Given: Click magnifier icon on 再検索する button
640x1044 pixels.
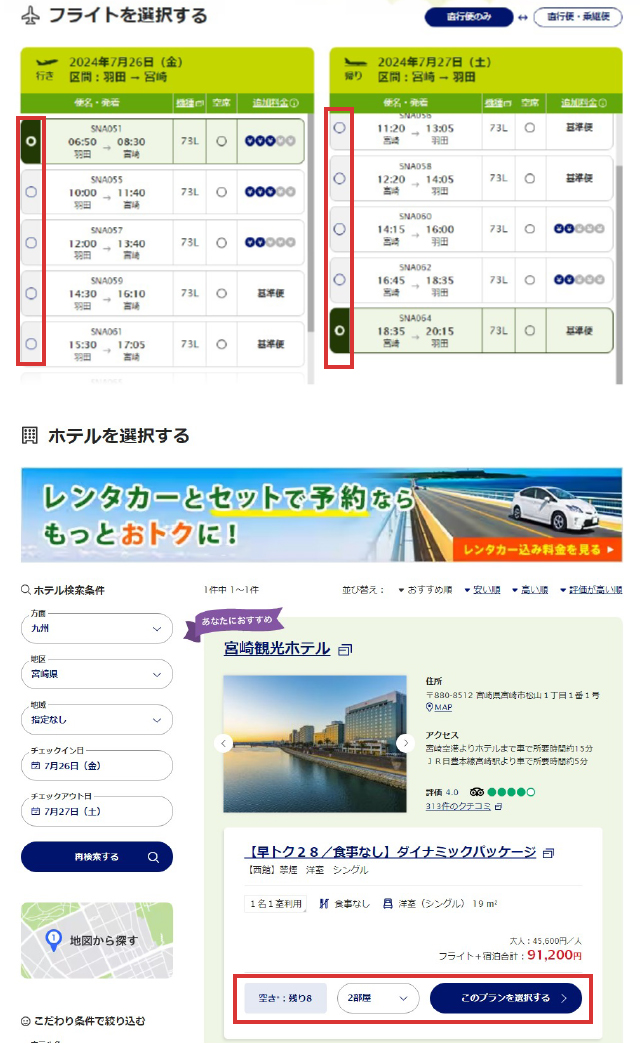Looking at the screenshot, I should [x=153, y=858].
